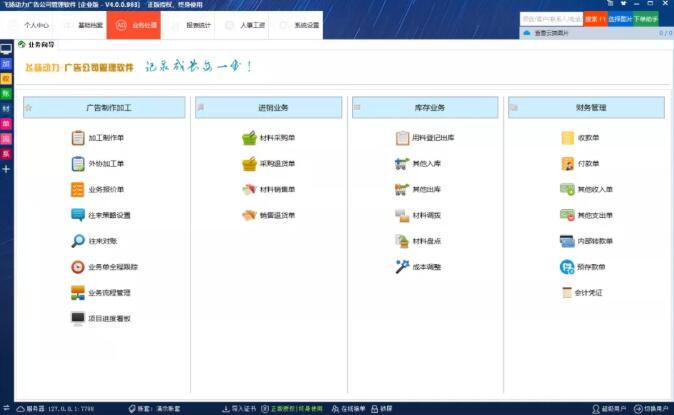The height and width of the screenshot is (415, 674).
Task: Open 成本调整 wand icon
Action: click(403, 267)
